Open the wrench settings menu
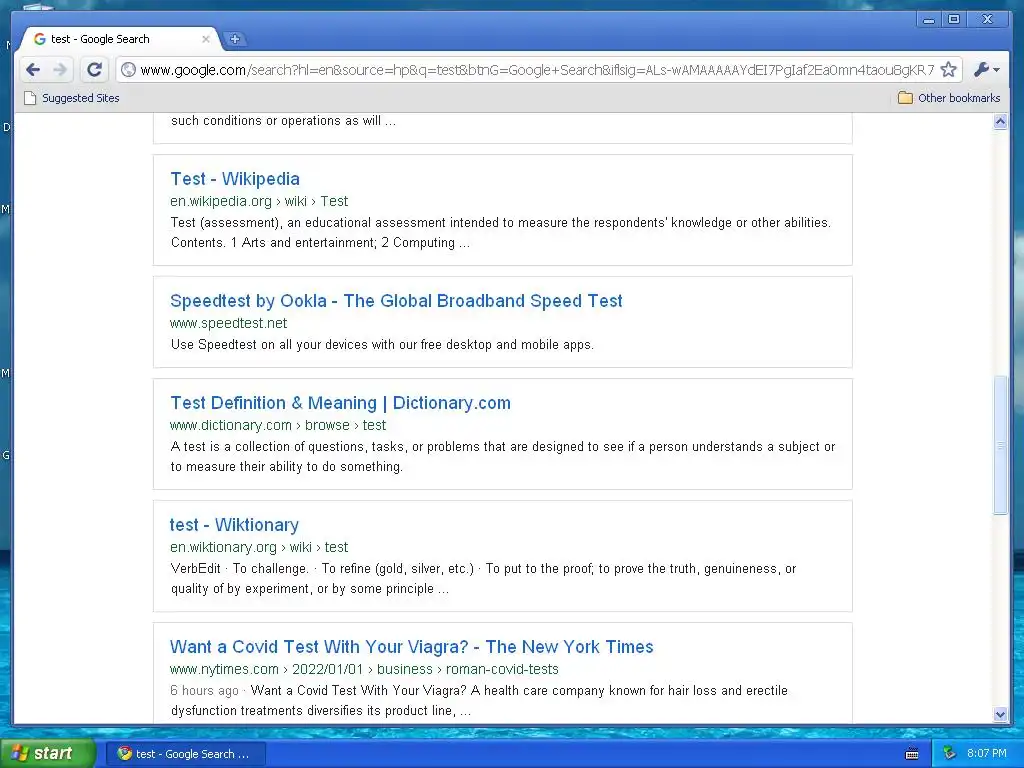The image size is (1024, 768). pyautogui.click(x=986, y=69)
